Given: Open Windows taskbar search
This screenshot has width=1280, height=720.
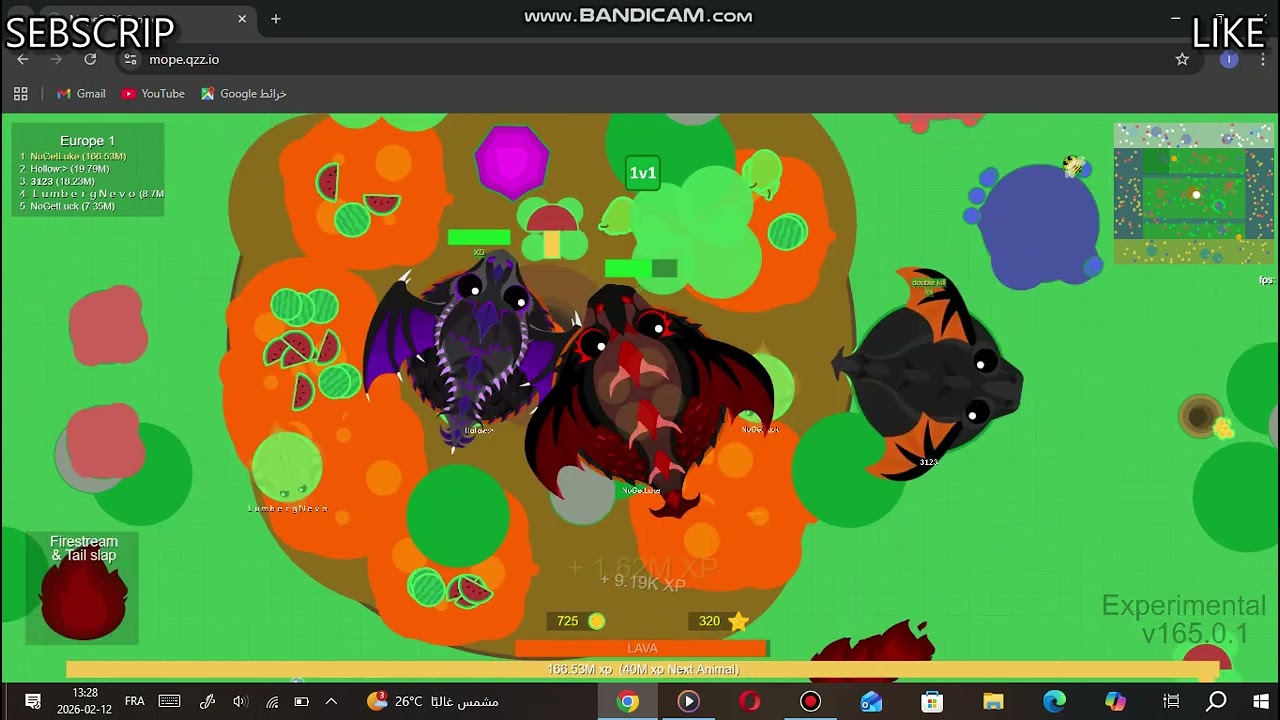Looking at the screenshot, I should click(1216, 702).
